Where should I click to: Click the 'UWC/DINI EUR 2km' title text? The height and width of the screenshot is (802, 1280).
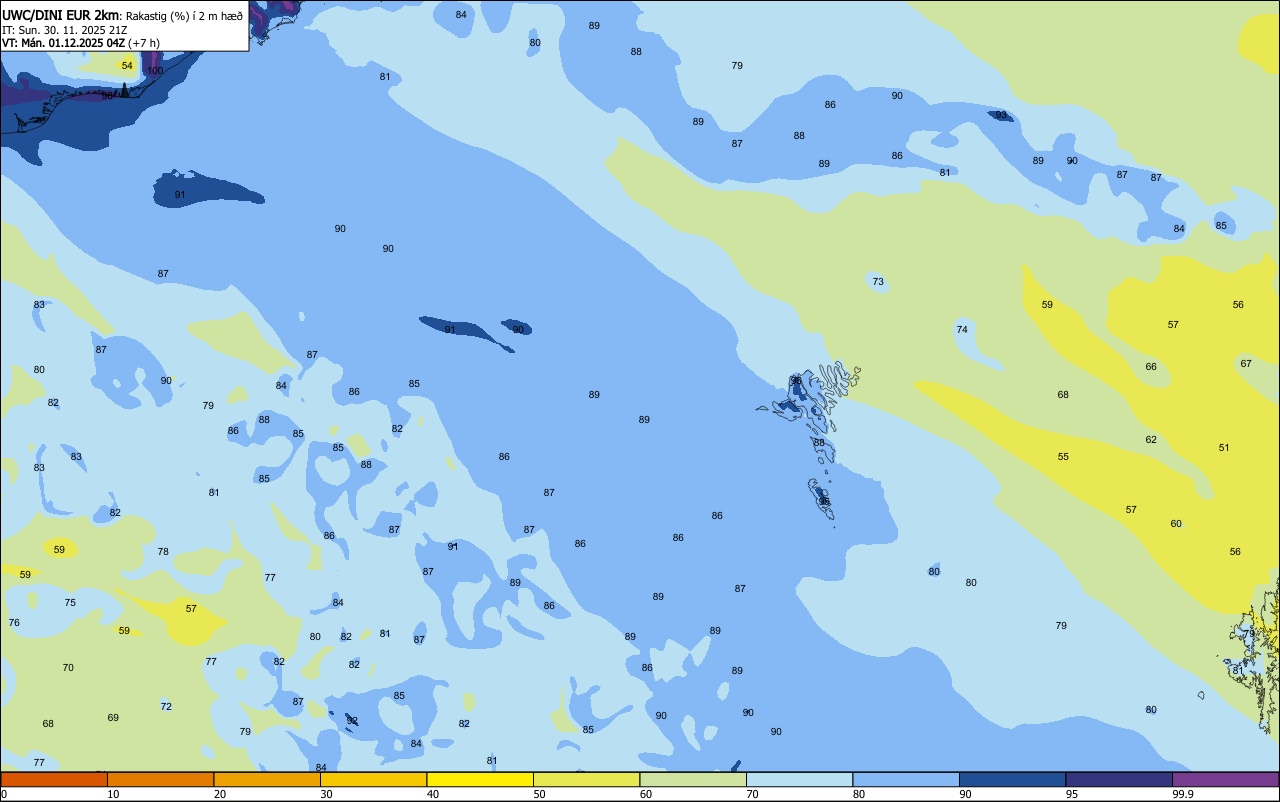point(61,14)
